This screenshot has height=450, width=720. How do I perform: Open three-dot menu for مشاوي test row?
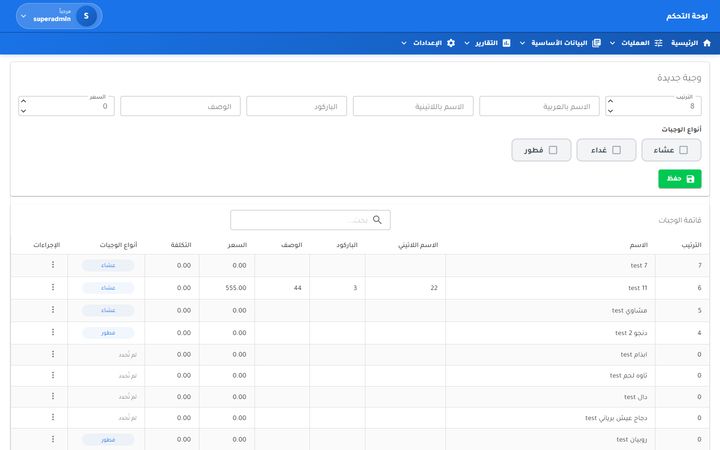click(53, 310)
